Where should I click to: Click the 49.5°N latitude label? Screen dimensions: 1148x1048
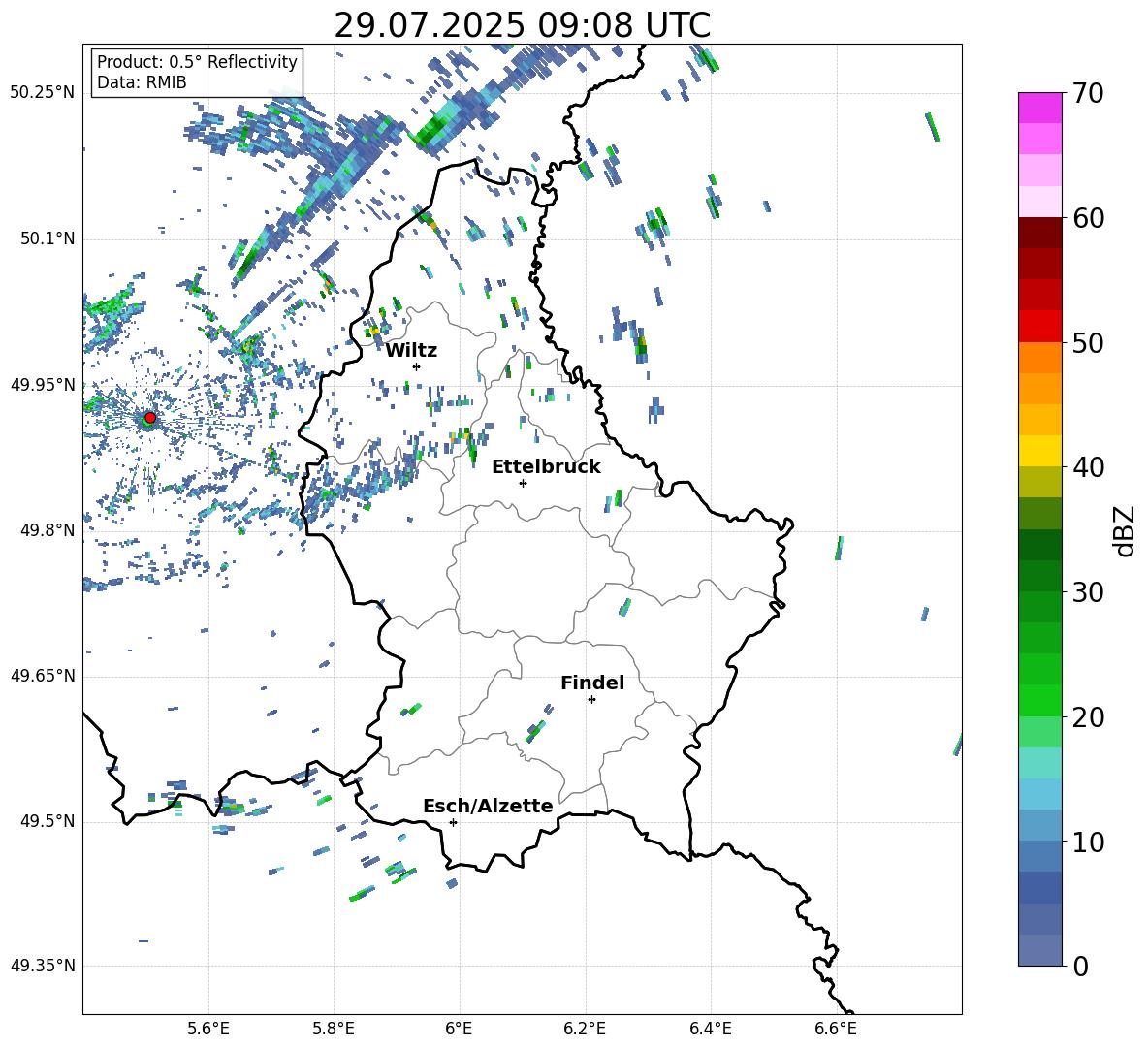point(47,821)
